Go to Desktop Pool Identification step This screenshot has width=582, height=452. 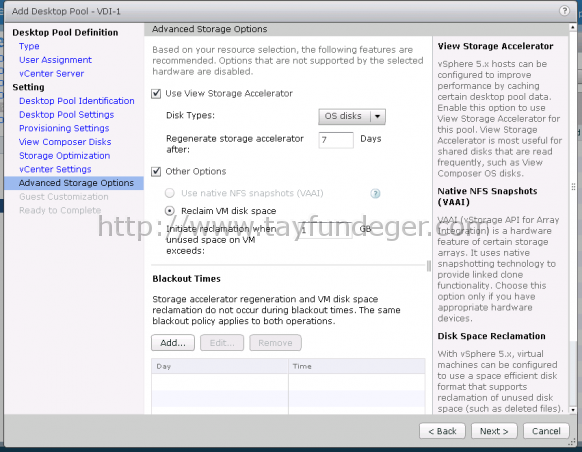(x=77, y=101)
